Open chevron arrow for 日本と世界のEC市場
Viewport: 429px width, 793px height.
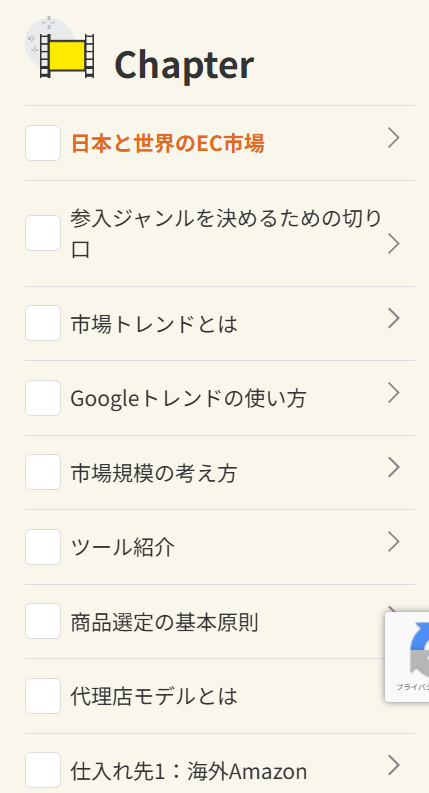(x=394, y=138)
